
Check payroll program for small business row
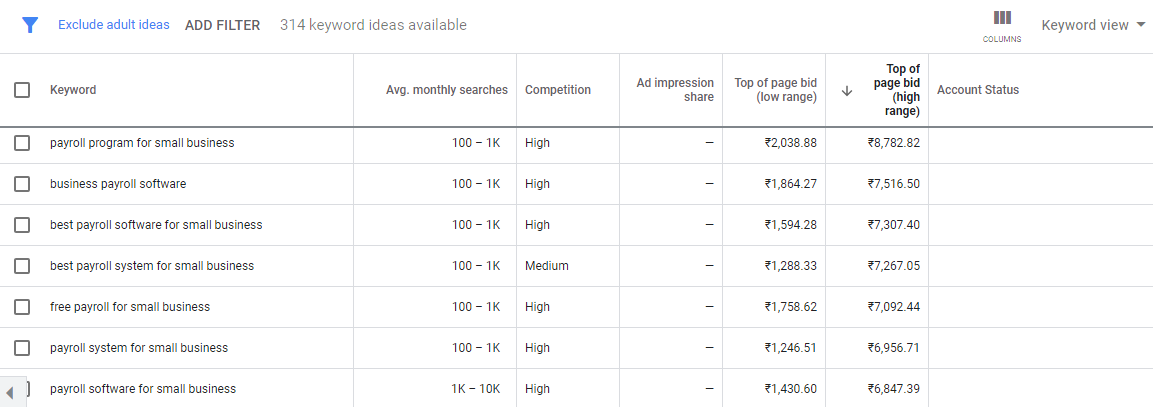click(22, 143)
